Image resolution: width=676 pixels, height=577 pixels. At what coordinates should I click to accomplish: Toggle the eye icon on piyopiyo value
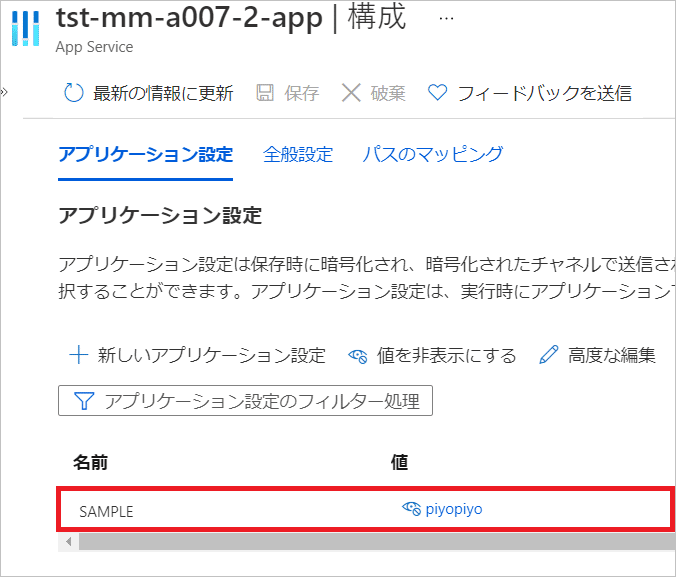pyautogui.click(x=411, y=508)
